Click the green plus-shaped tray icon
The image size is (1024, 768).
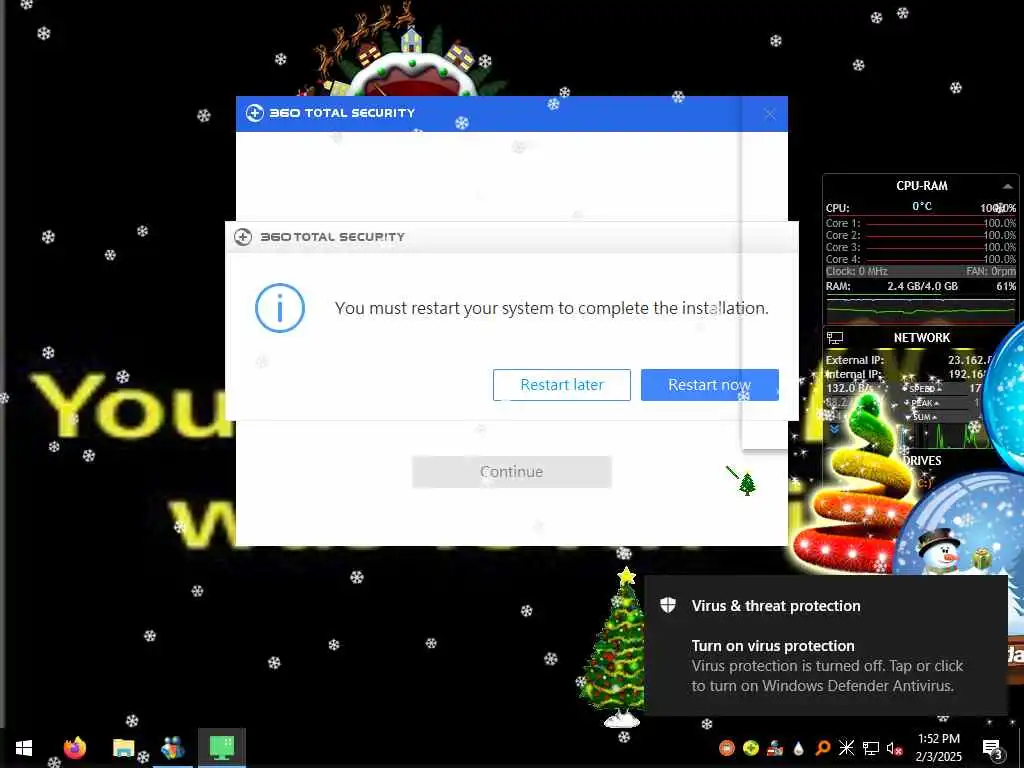point(751,748)
